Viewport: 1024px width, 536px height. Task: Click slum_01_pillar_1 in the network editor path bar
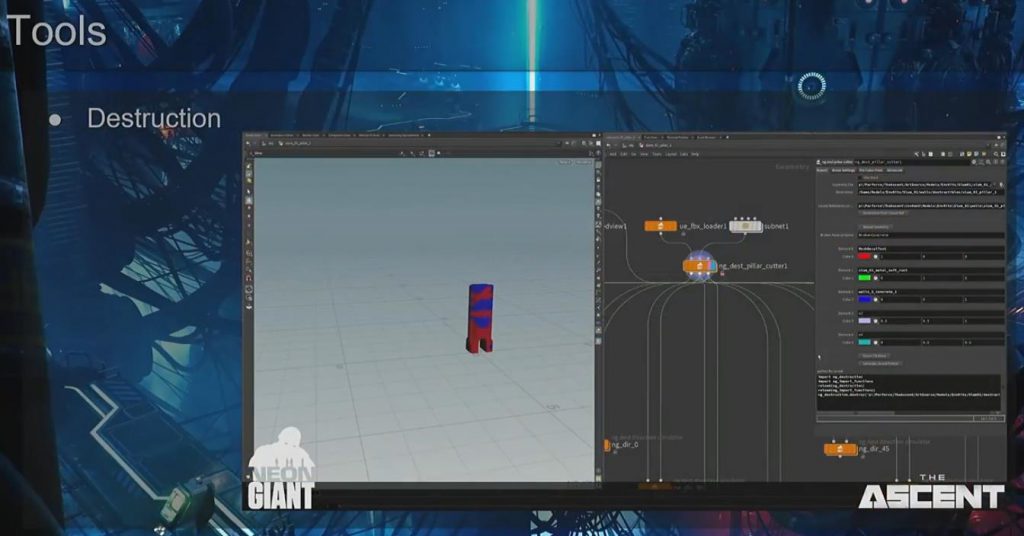click(x=658, y=145)
